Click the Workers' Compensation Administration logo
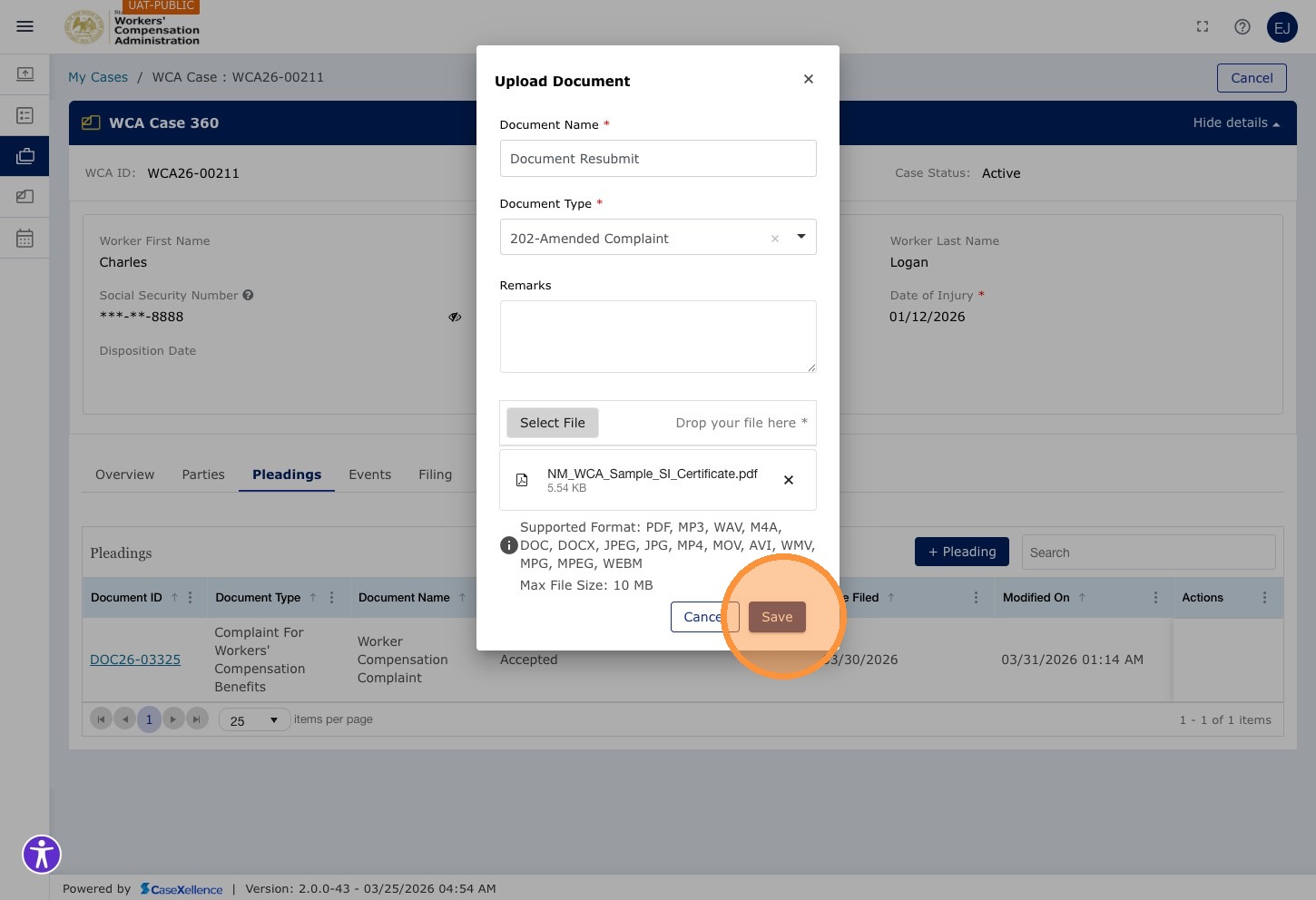The height and width of the screenshot is (900, 1316). 132,26
